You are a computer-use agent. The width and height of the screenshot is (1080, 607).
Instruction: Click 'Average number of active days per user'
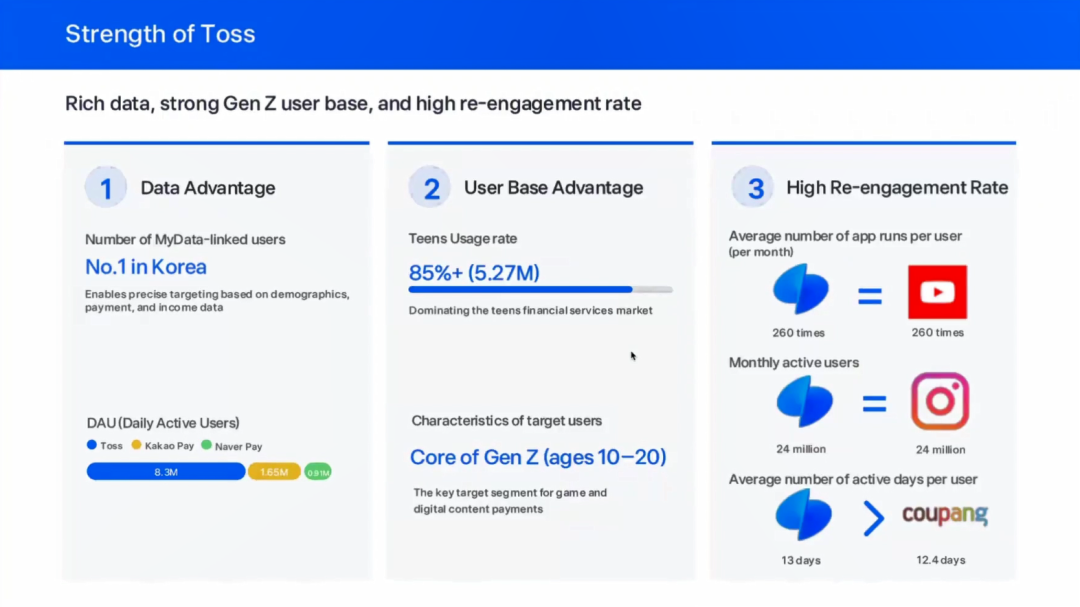point(853,479)
